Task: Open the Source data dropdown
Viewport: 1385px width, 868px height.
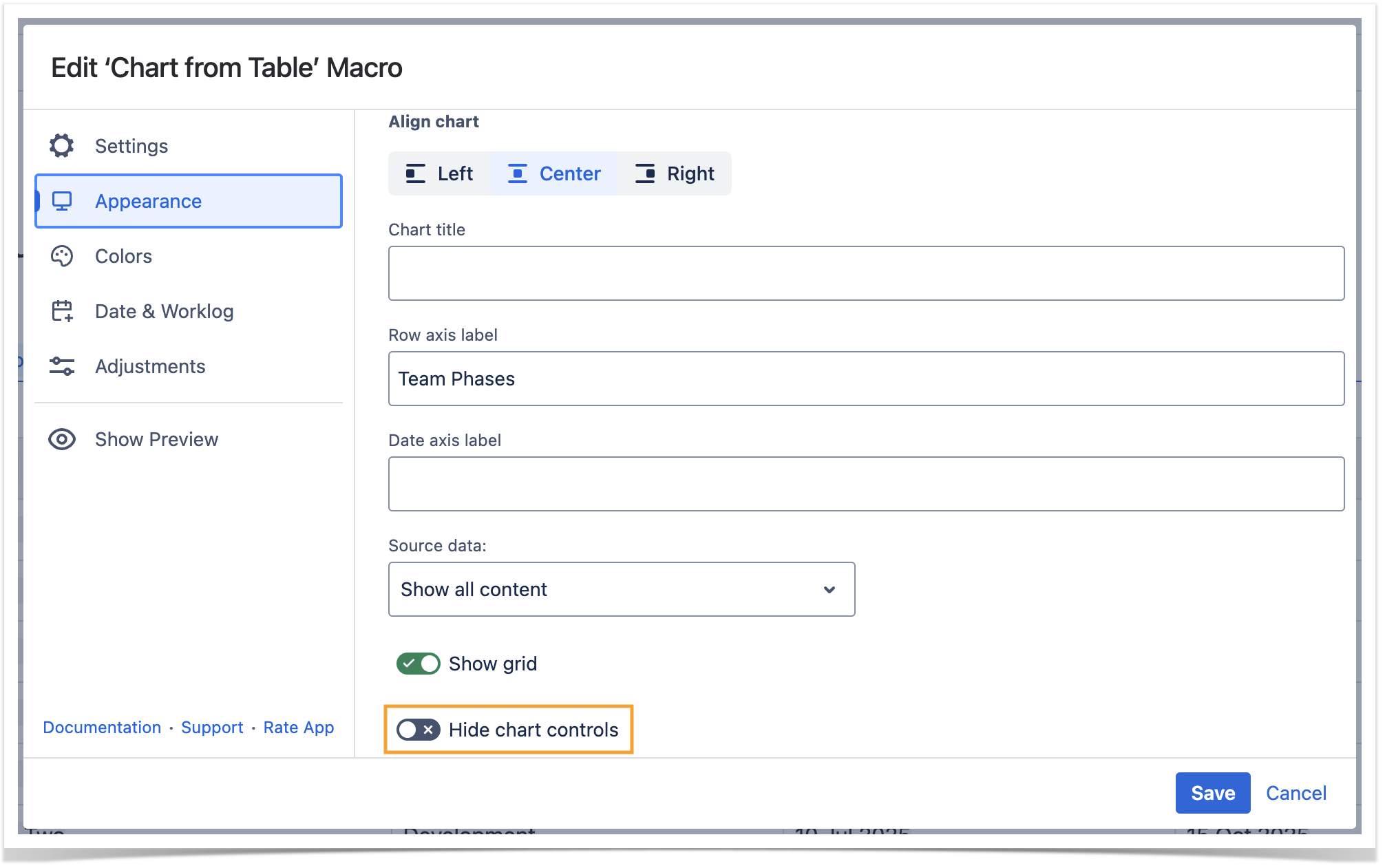Action: click(621, 589)
